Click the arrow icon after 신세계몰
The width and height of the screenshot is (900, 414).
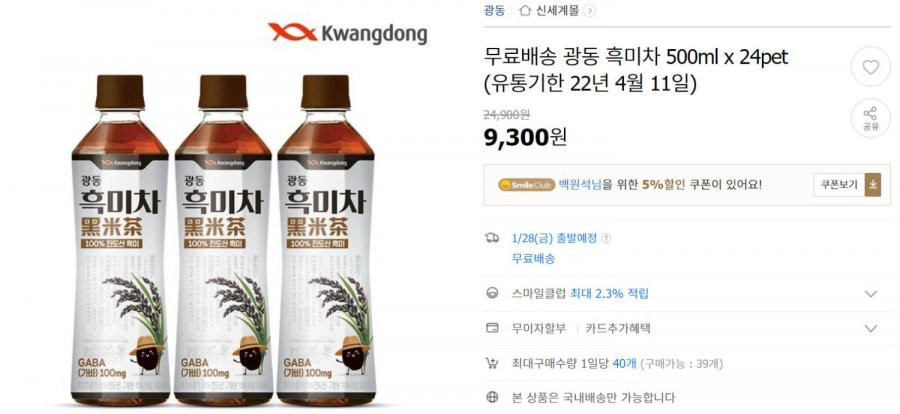(590, 10)
